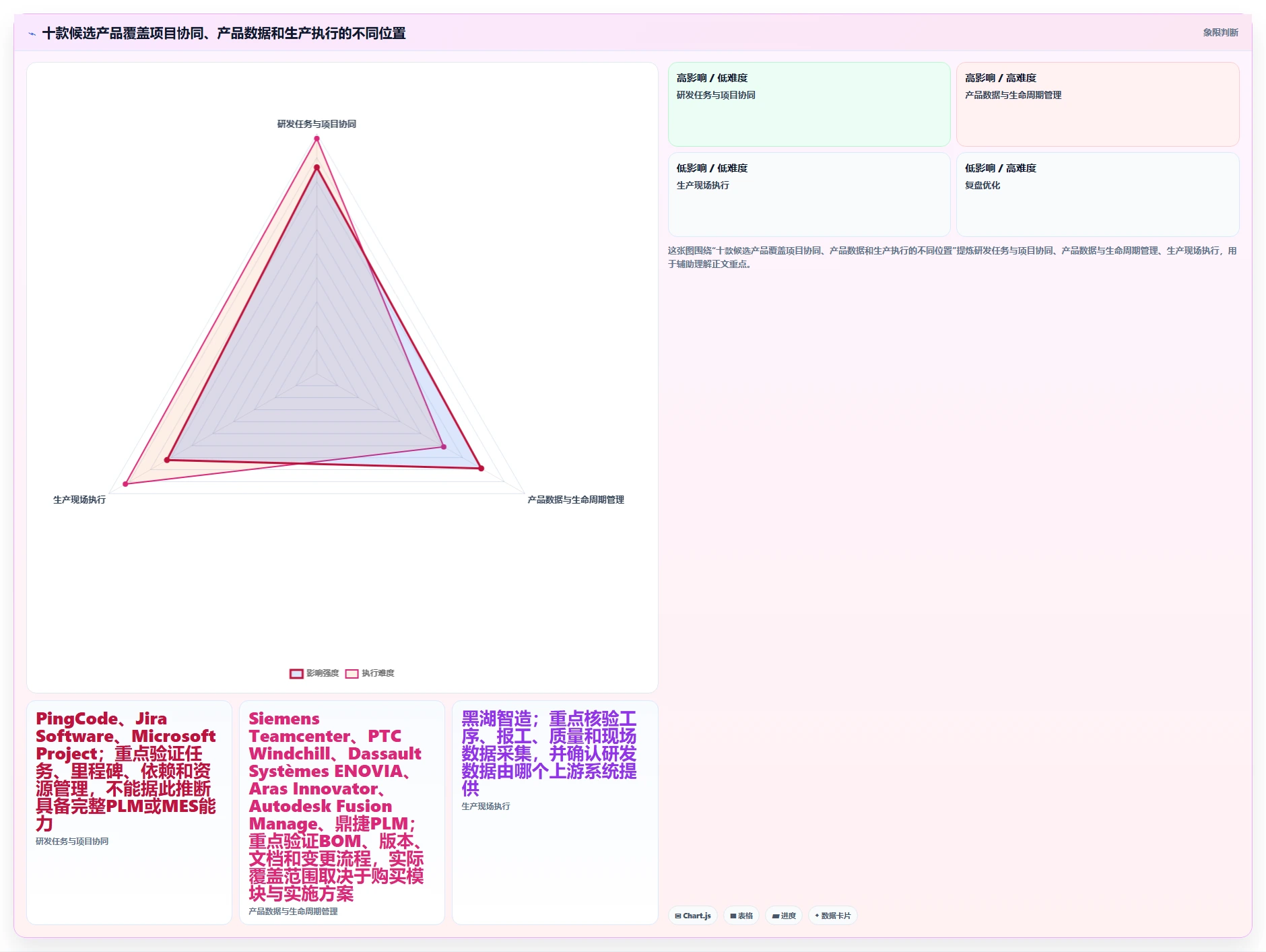This screenshot has width=1266, height=952.
Task: Click the bar icon in the 进度 chip
Action: point(776,916)
